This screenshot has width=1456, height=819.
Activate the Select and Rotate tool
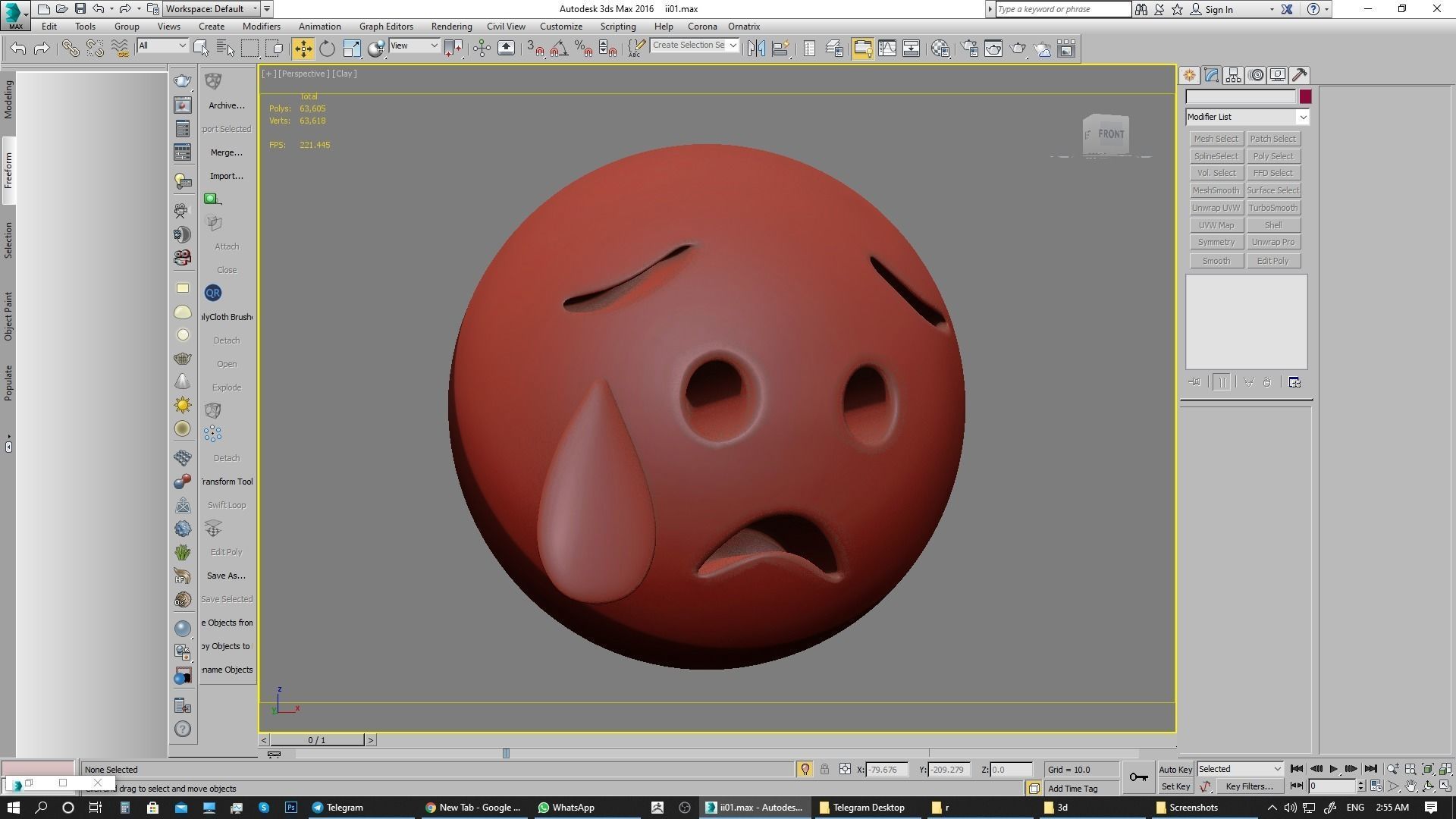click(327, 49)
